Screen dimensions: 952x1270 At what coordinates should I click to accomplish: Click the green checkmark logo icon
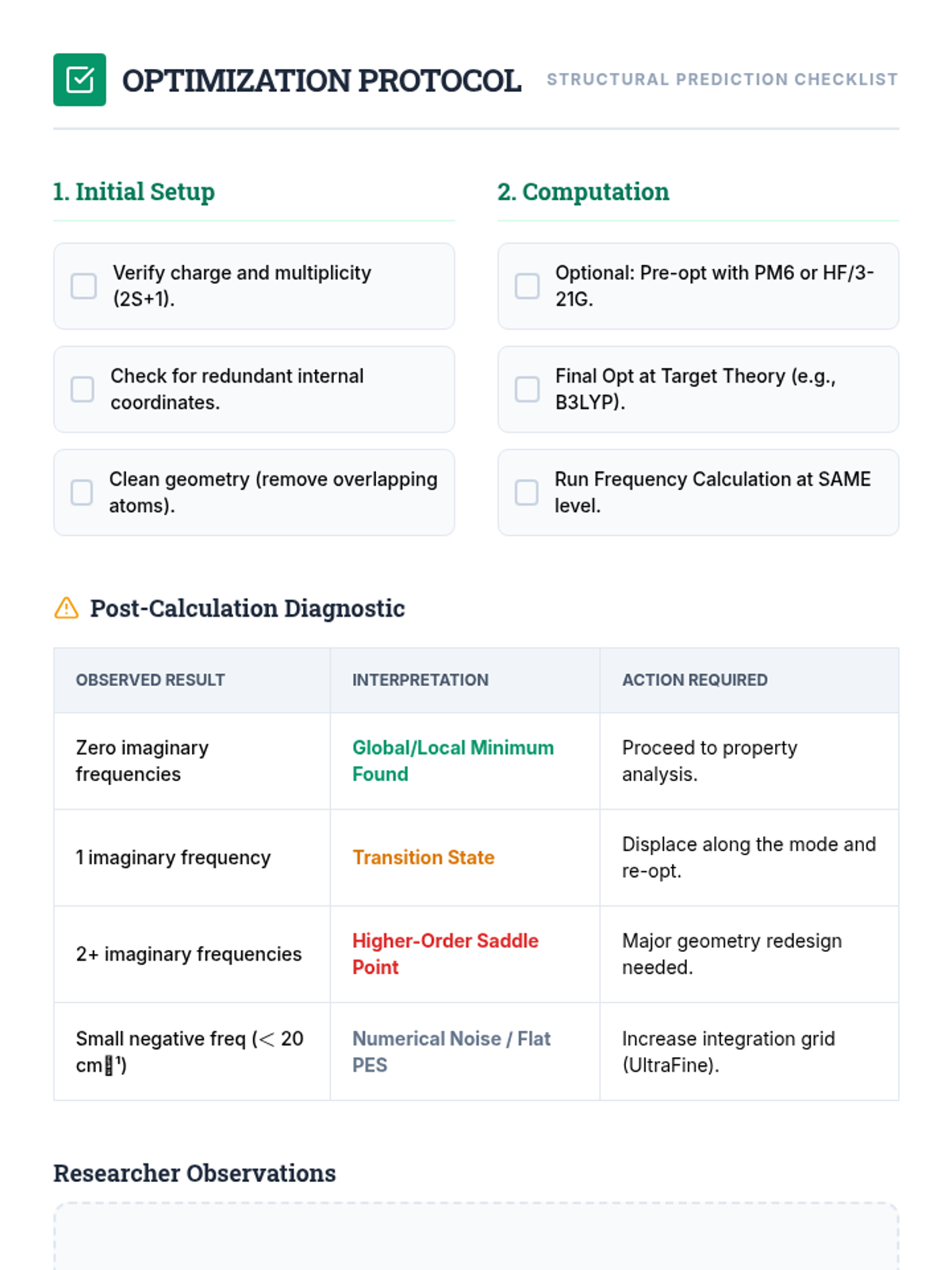point(79,79)
